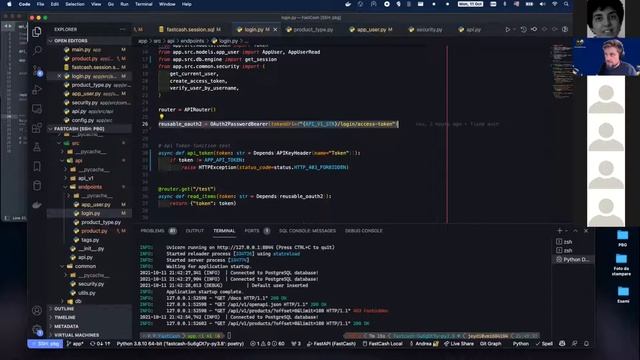
Task: Open the Bookmarks view in activity bar
Action: tap(37, 166)
